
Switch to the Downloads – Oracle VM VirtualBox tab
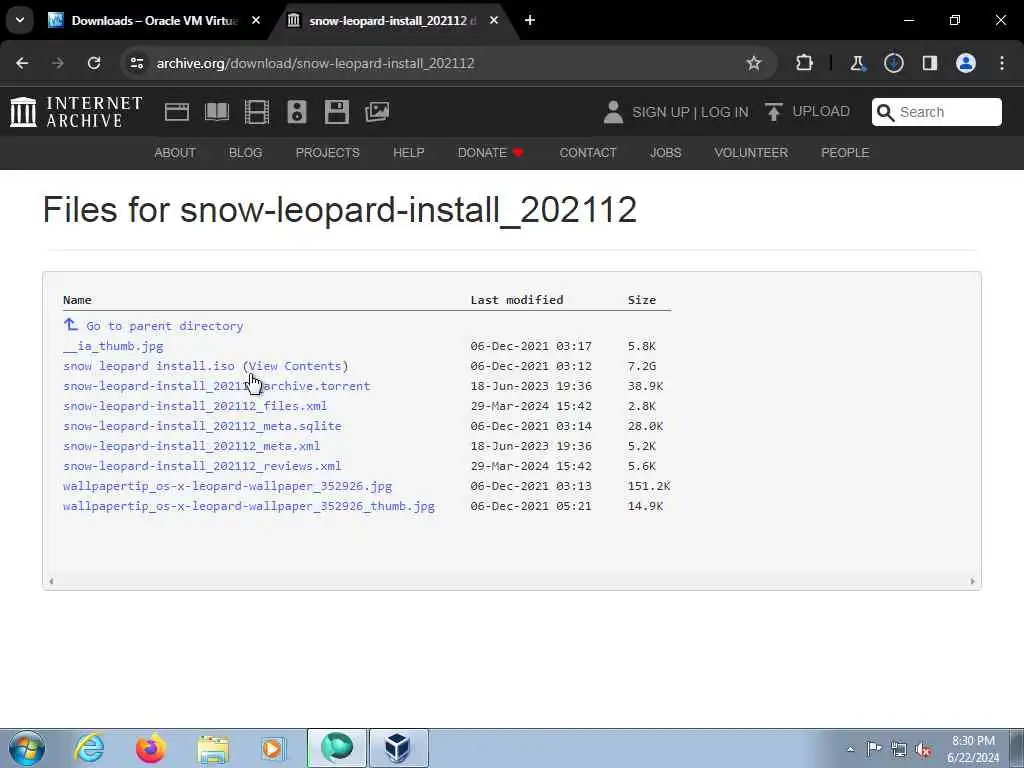point(154,21)
